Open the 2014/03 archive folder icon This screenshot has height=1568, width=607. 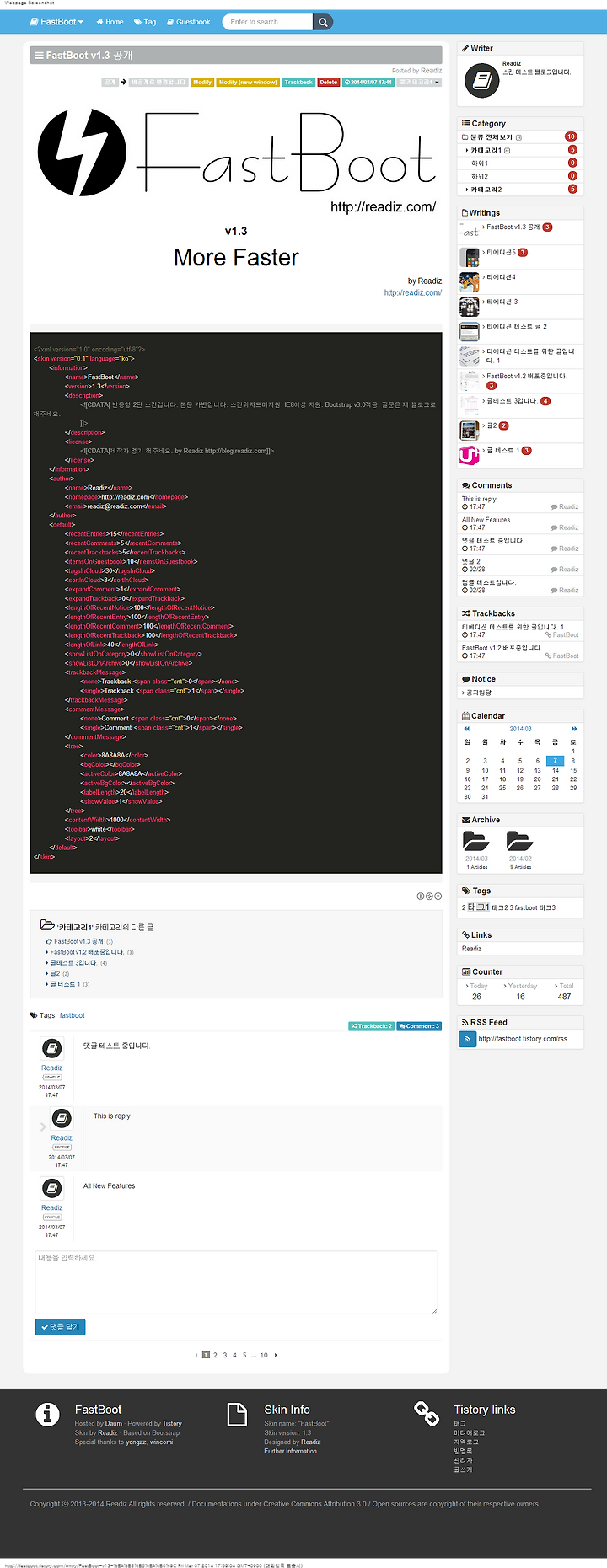coord(476,841)
